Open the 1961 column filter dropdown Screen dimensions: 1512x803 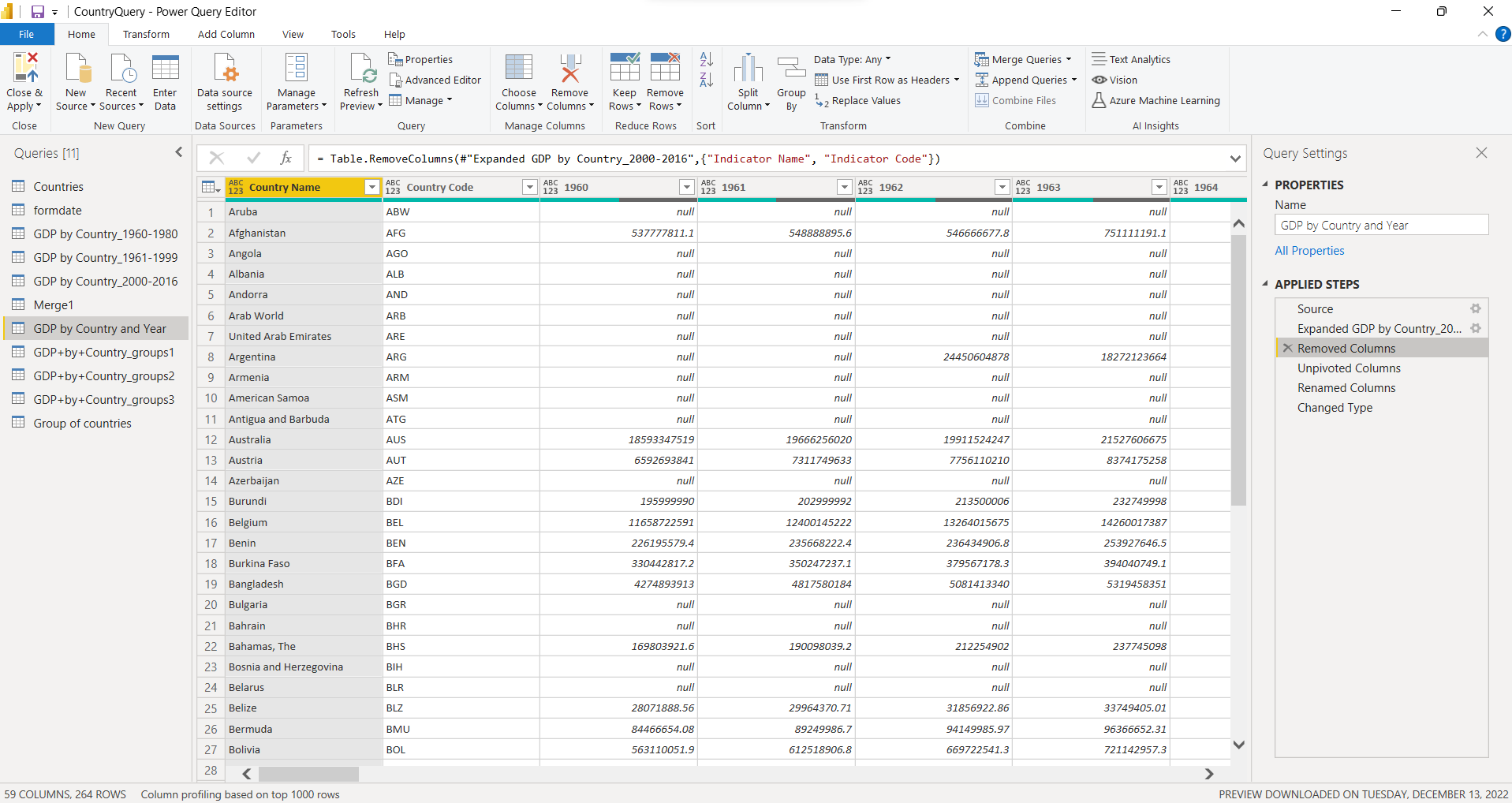pos(845,187)
